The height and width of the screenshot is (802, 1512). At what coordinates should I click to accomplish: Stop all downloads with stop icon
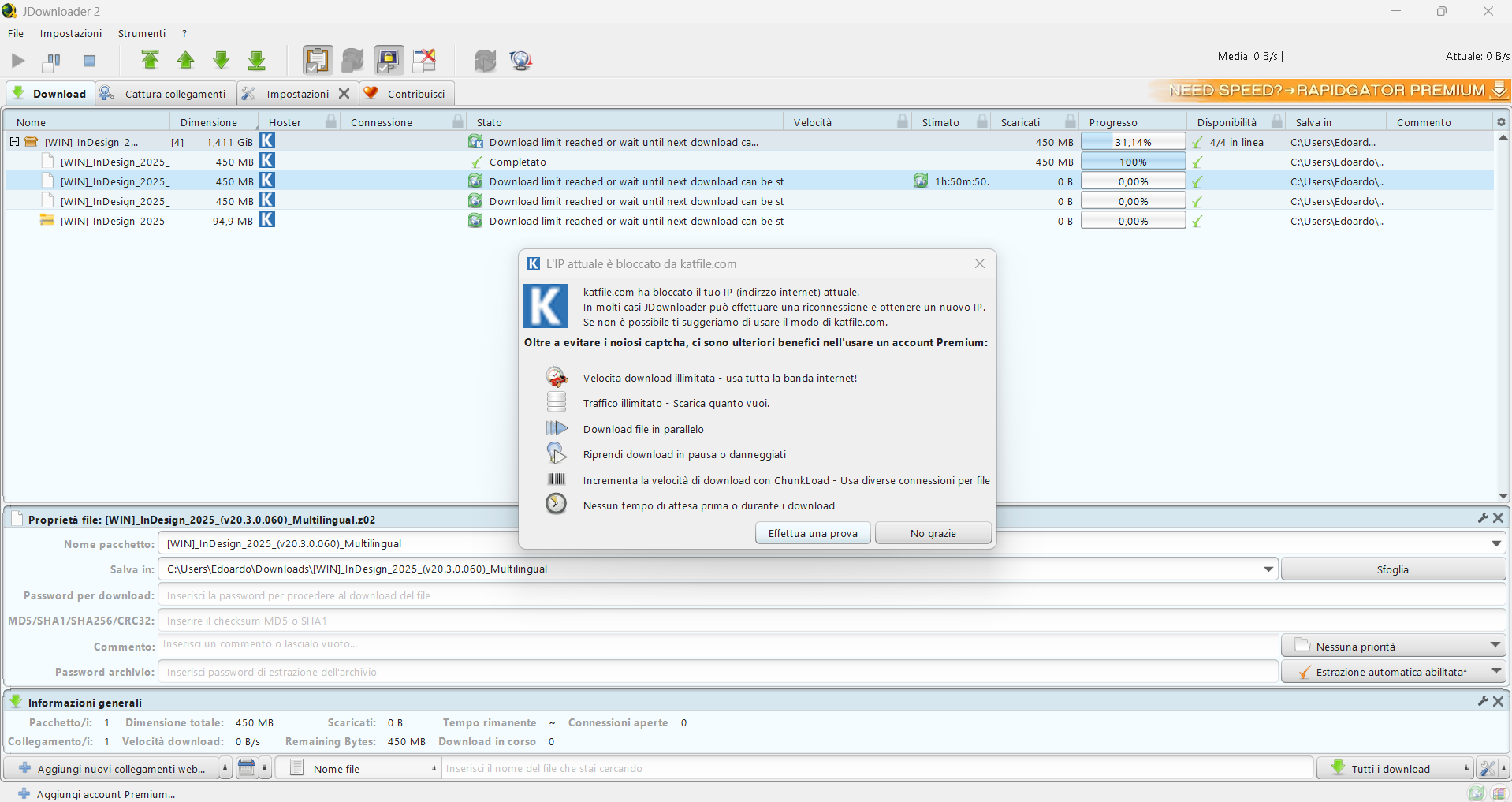coord(89,61)
